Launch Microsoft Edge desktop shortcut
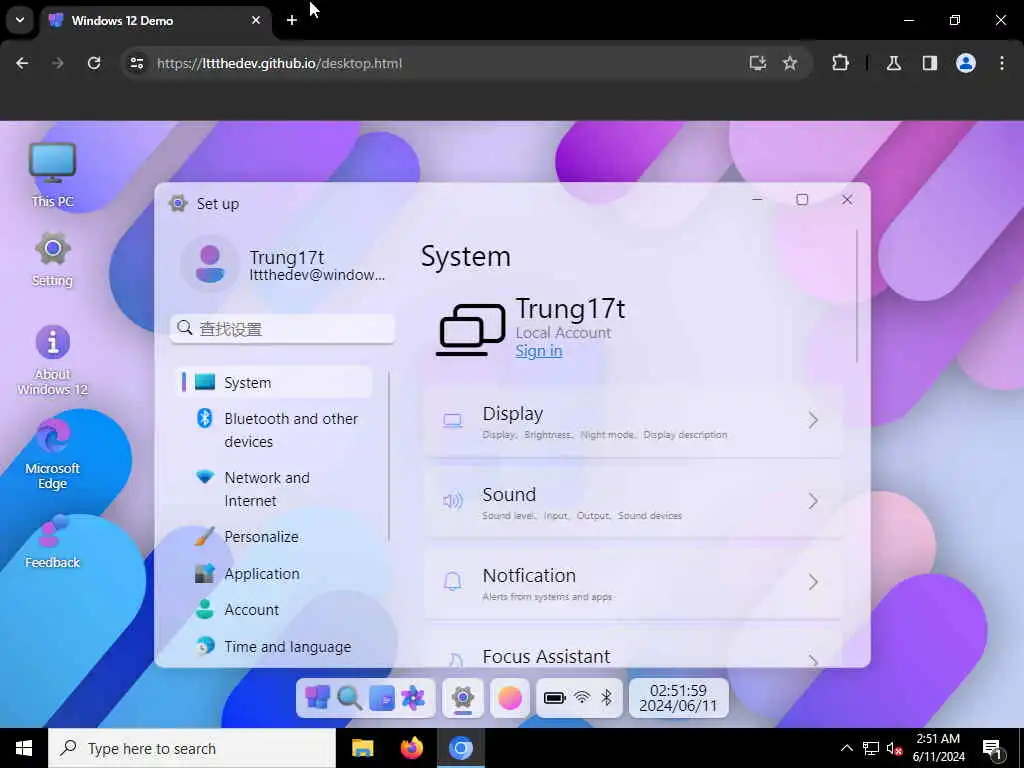Image resolution: width=1024 pixels, height=768 pixels. point(52,455)
